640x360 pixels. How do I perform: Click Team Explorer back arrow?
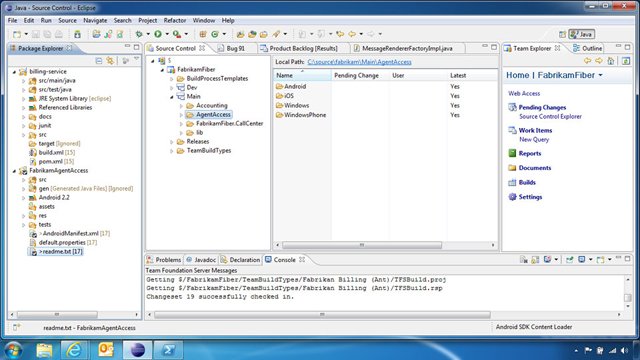click(x=587, y=61)
